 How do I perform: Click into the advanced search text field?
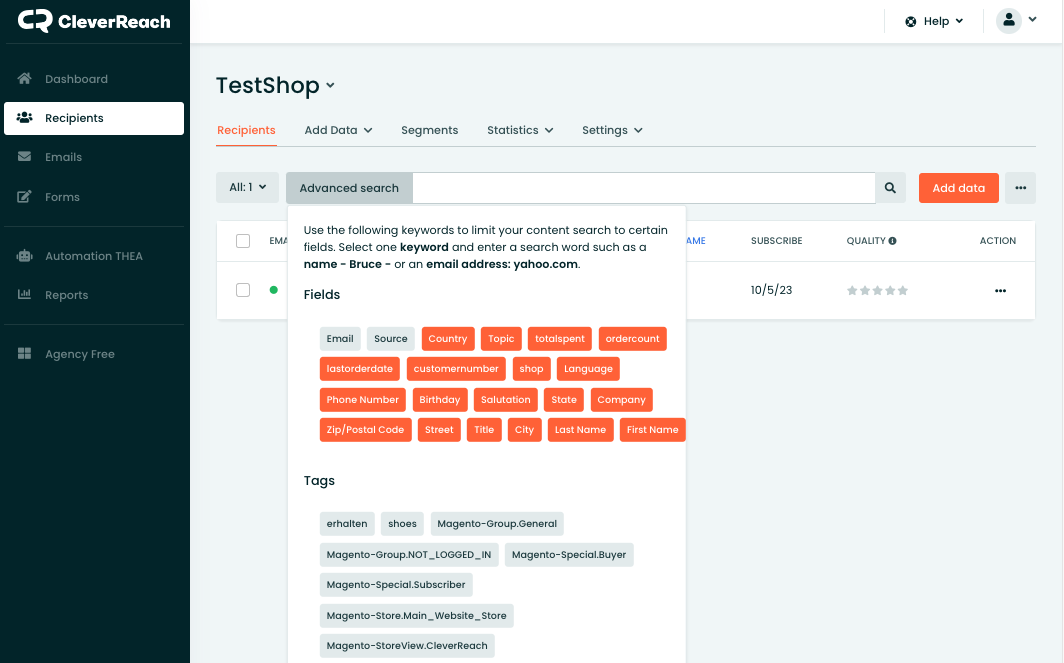[643, 188]
